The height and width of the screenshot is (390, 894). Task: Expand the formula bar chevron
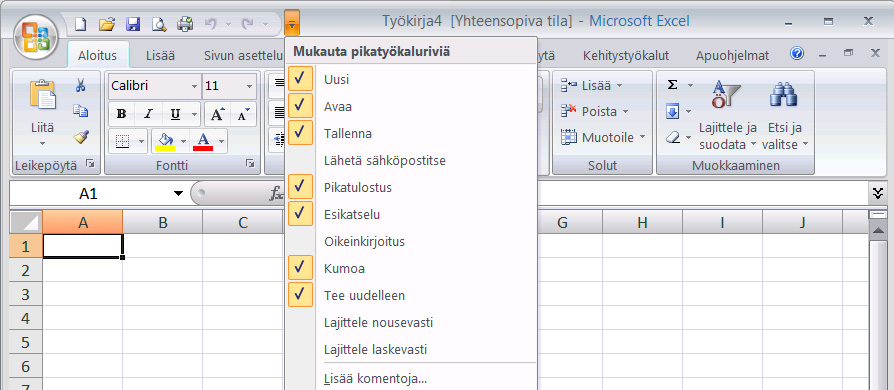pyautogui.click(x=878, y=193)
